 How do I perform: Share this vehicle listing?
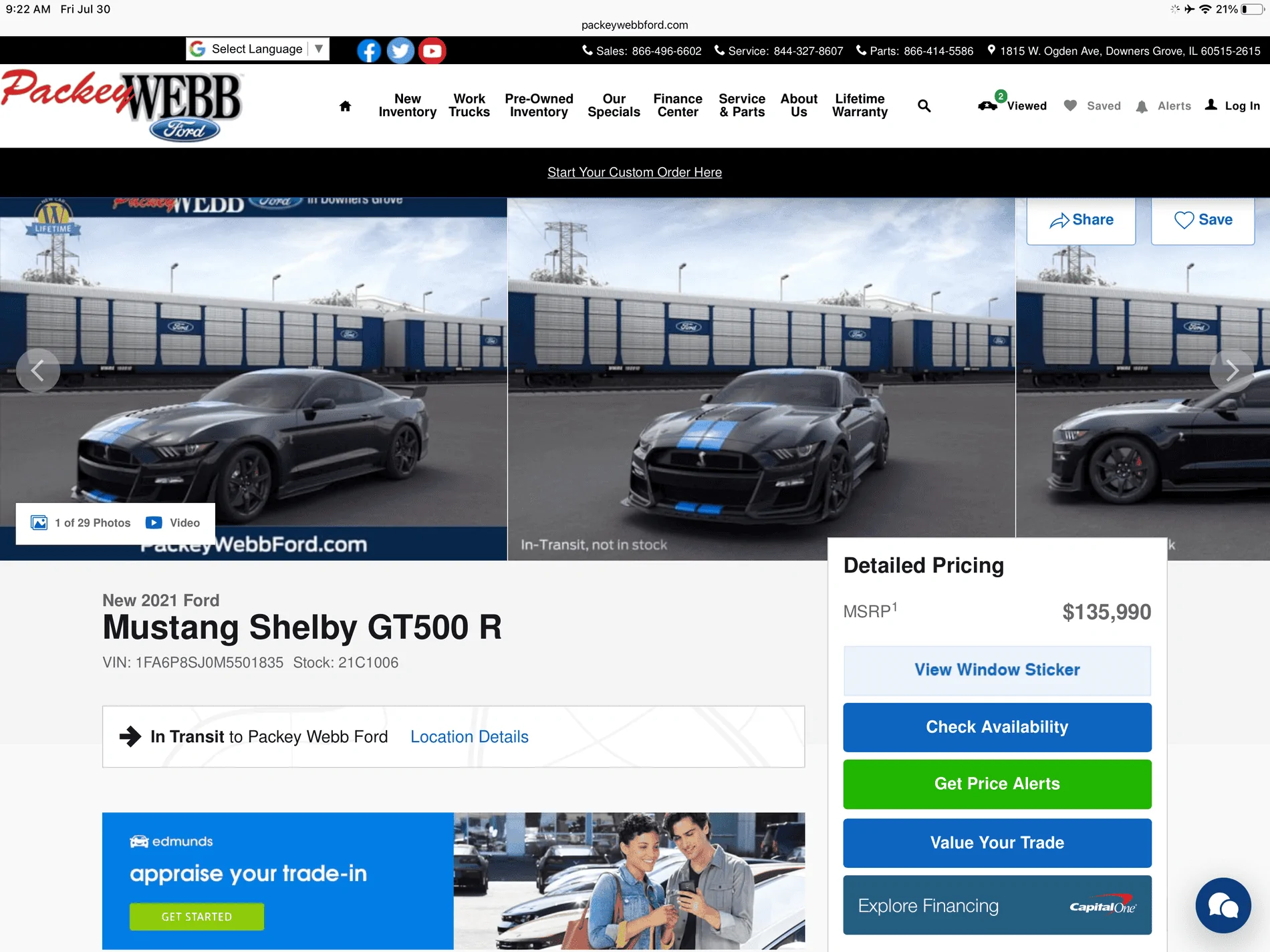pos(1081,220)
